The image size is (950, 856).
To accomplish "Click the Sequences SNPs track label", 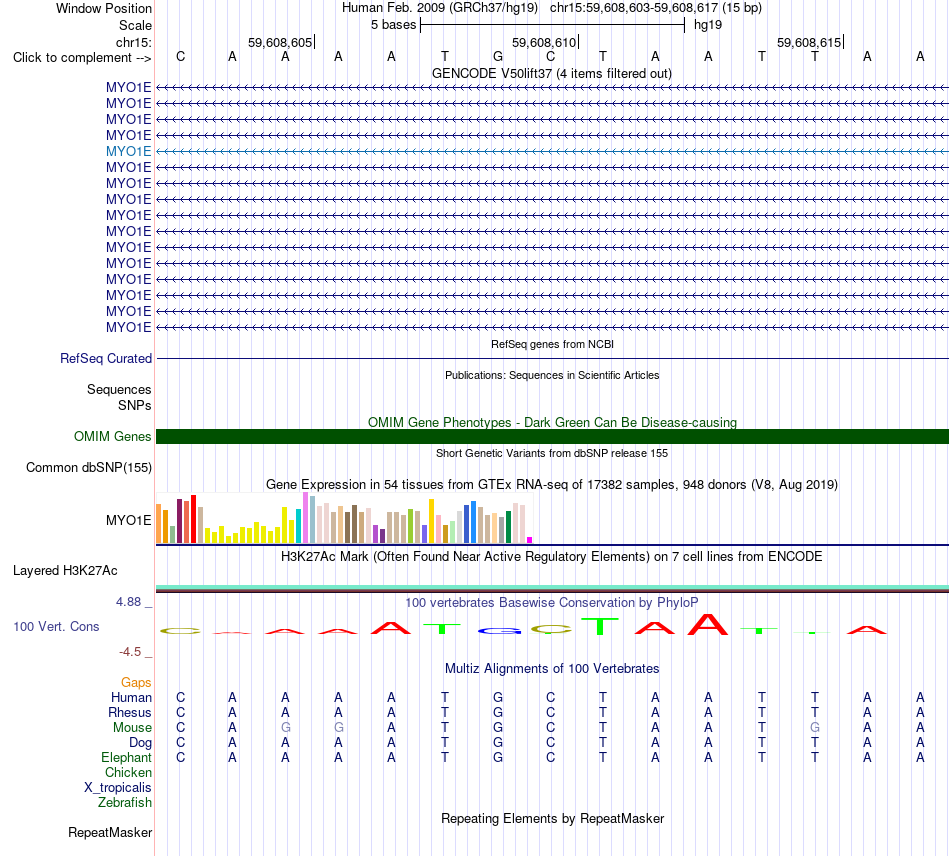I will 119,397.
